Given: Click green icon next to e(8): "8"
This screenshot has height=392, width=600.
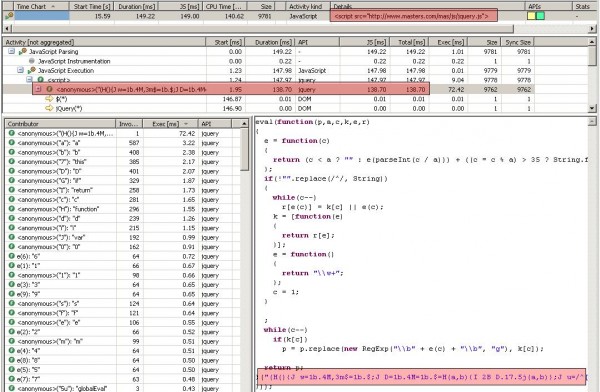Looking at the screenshot, I should pos(11,360).
